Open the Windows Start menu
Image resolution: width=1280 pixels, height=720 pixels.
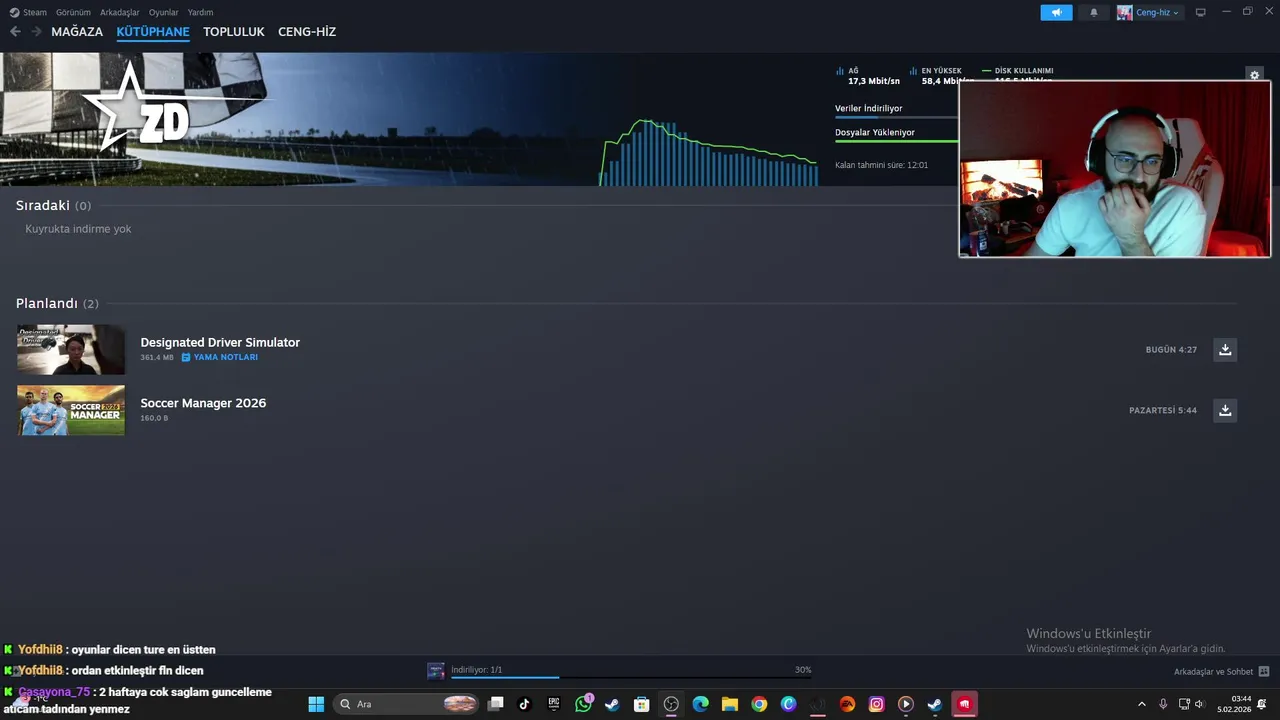(x=316, y=704)
